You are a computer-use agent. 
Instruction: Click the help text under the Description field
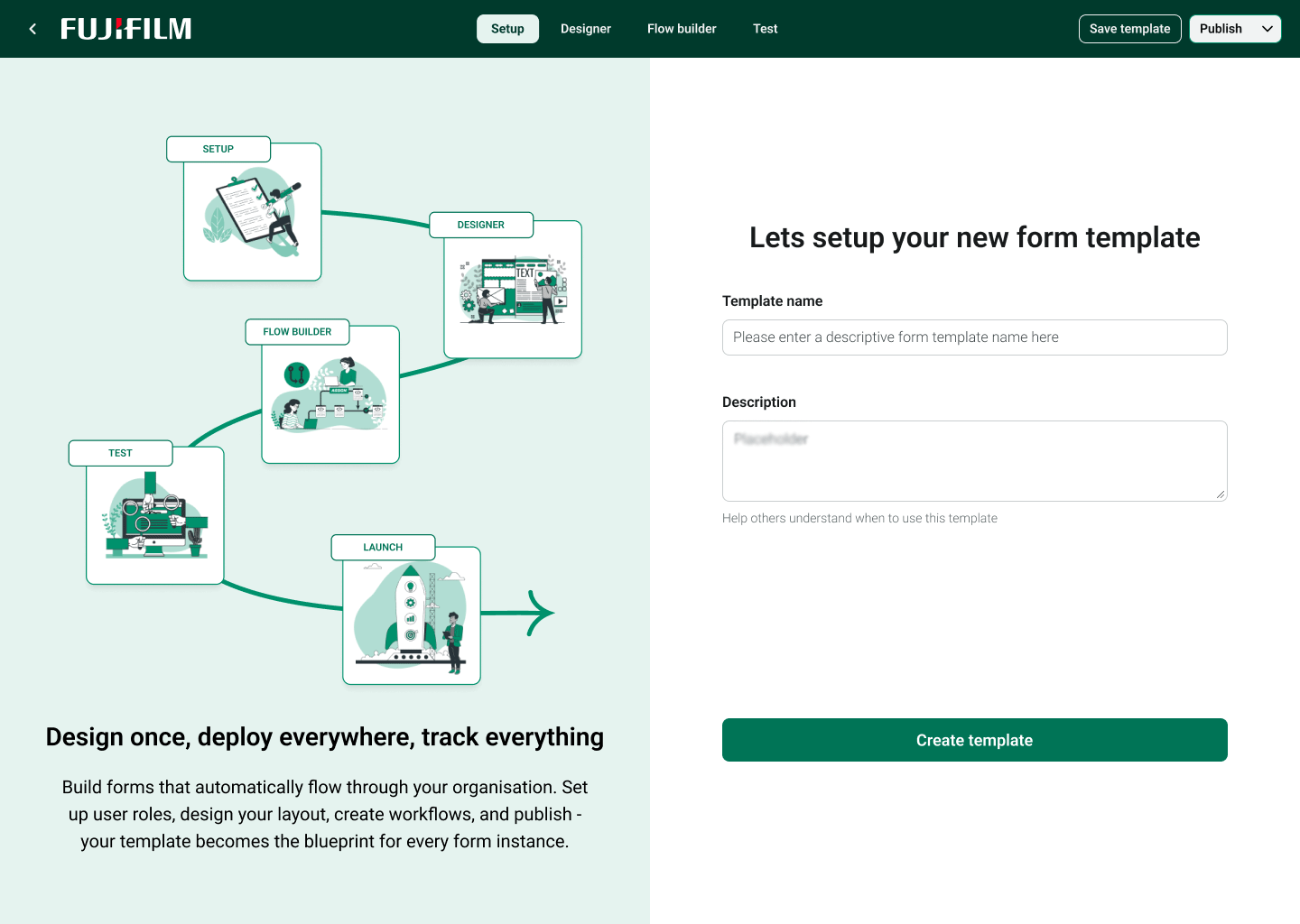(859, 518)
